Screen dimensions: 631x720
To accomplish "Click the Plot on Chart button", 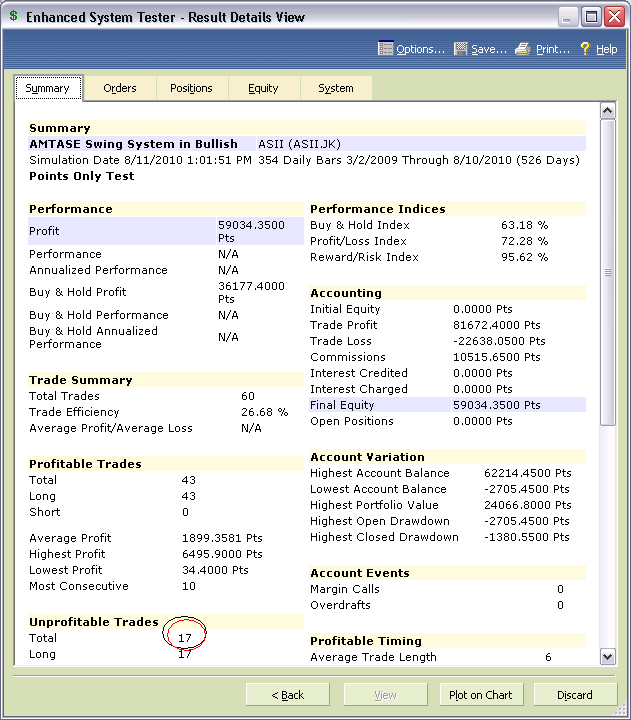I will tap(481, 695).
